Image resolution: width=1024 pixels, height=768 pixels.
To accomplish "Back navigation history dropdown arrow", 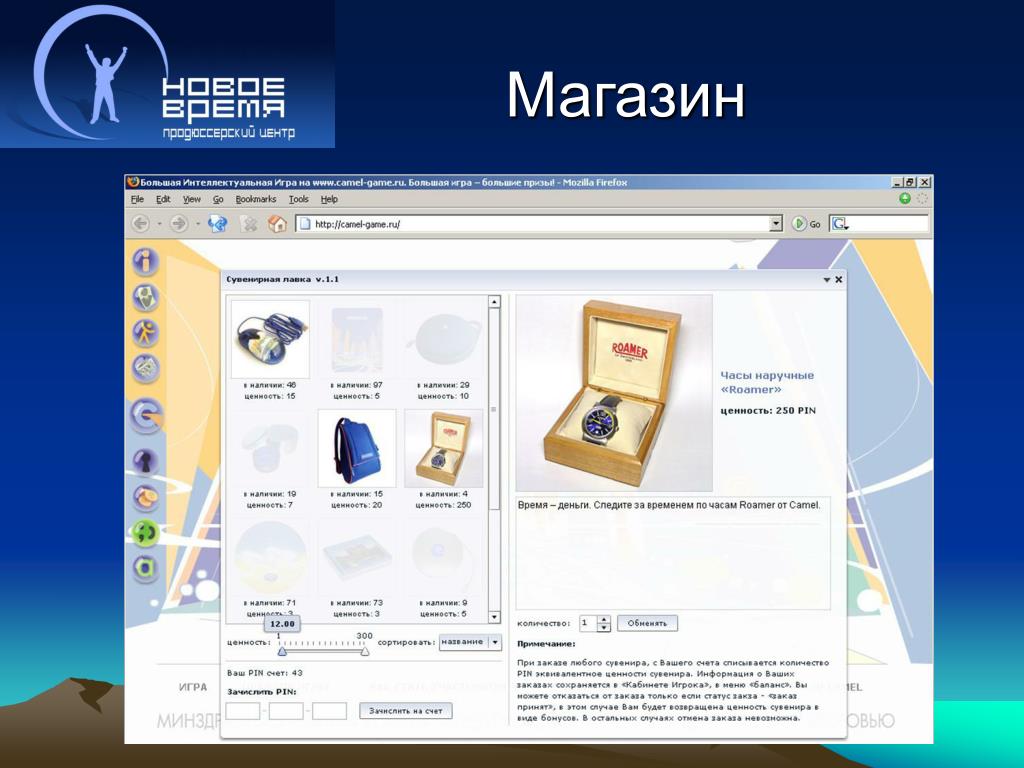I will (159, 224).
